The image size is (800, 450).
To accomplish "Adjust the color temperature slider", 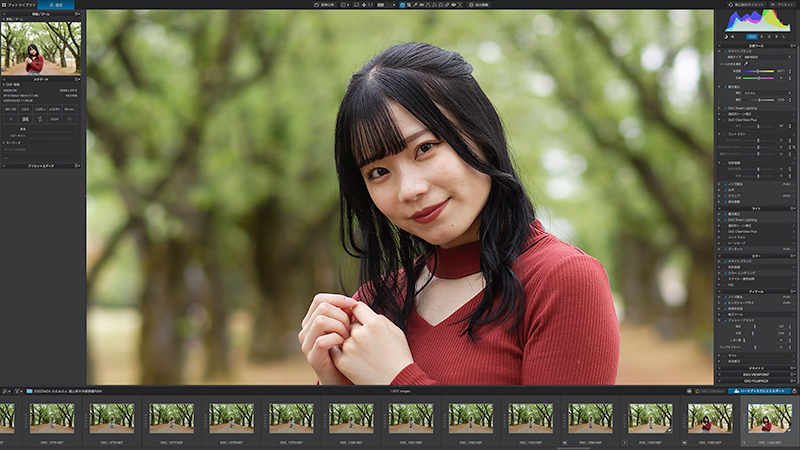I will coord(758,71).
